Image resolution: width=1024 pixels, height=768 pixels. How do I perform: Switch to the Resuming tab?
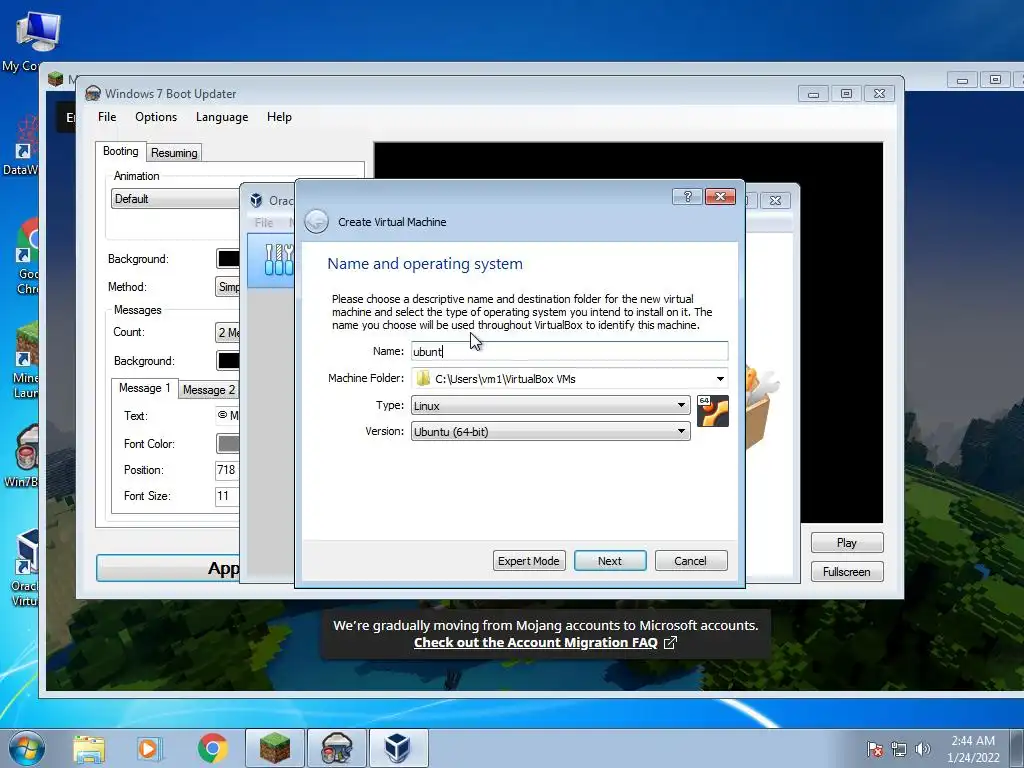174,153
